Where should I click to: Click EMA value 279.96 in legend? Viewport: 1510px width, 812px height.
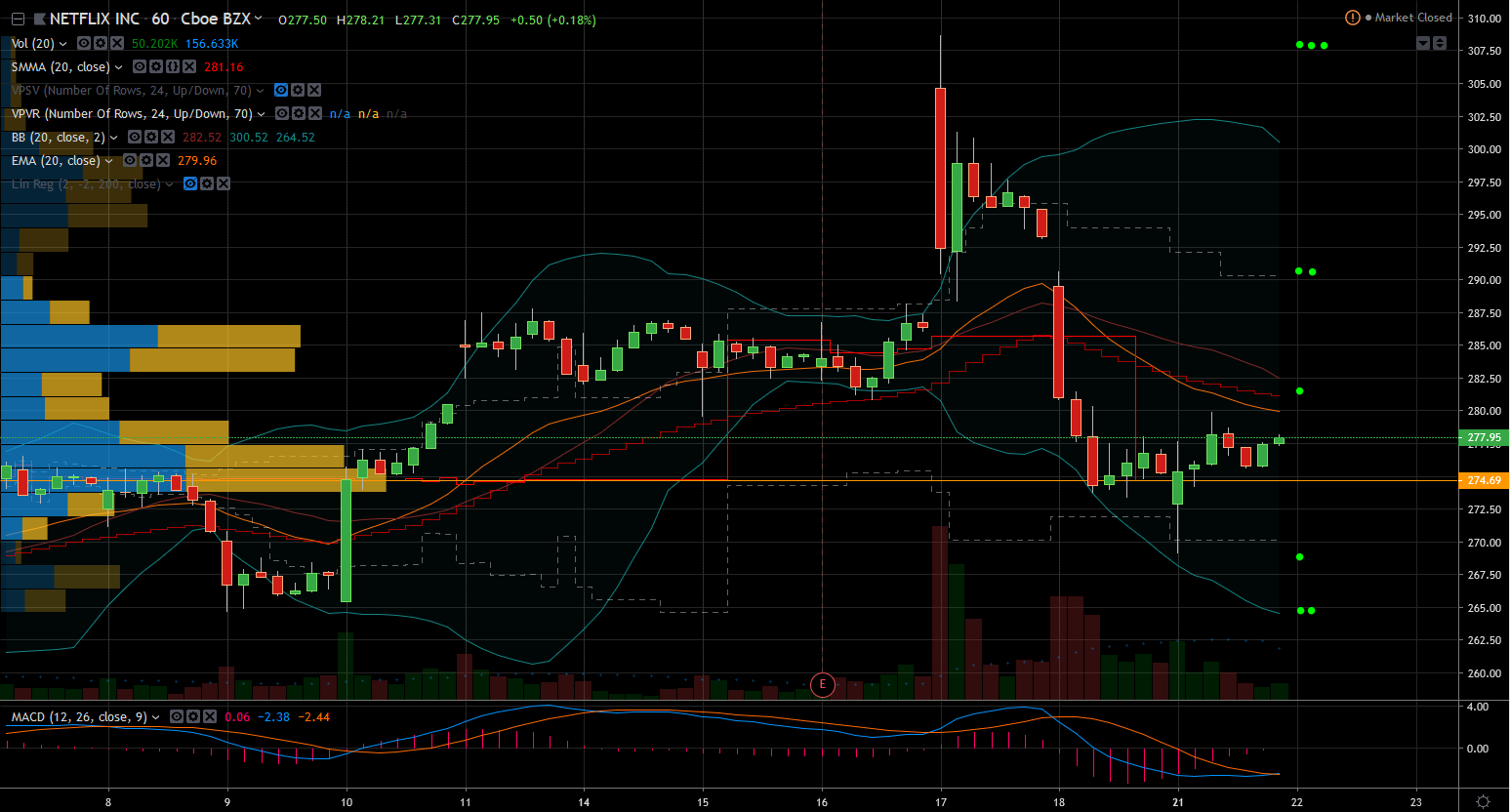pos(197,161)
